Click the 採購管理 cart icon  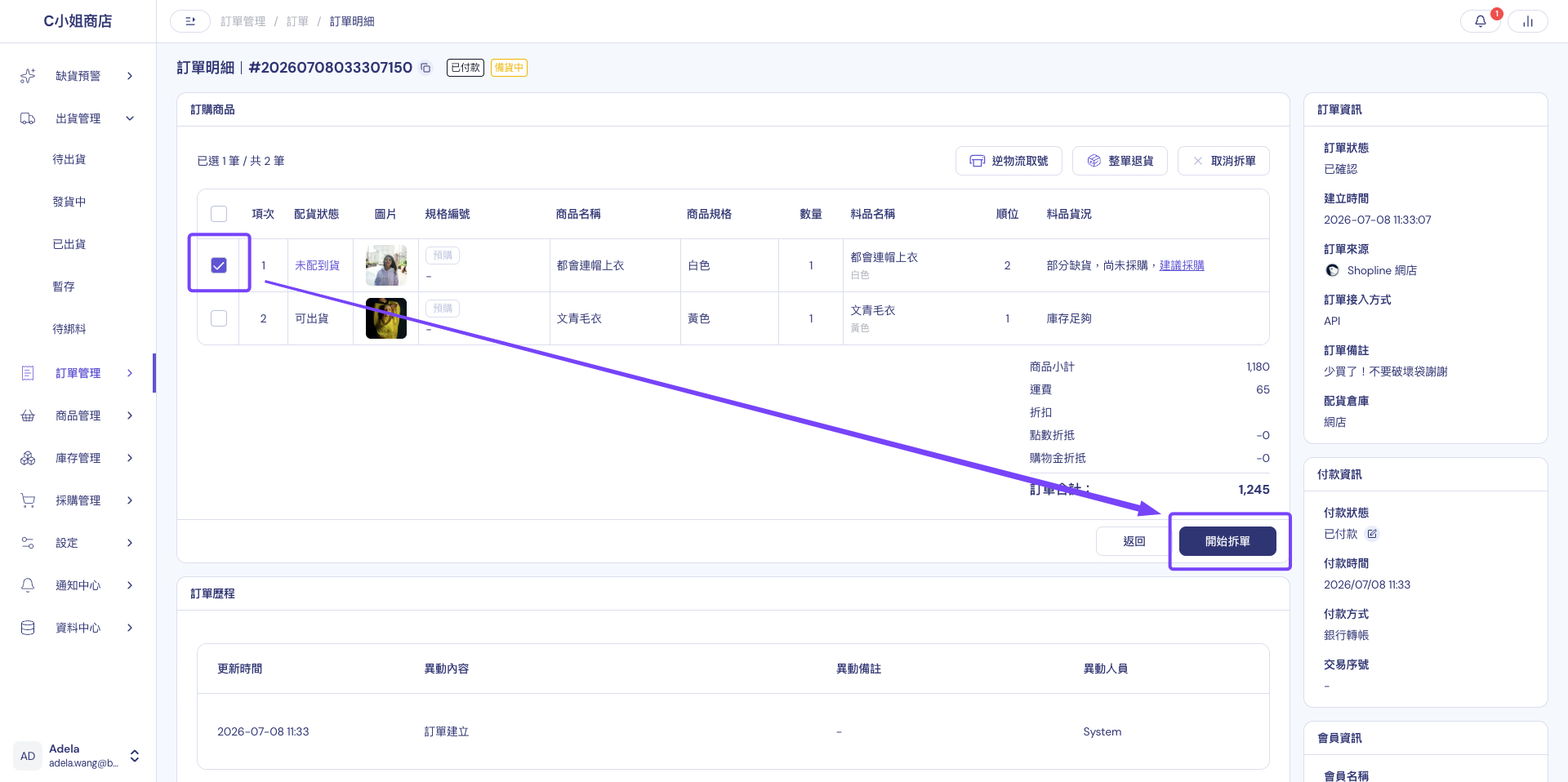tap(28, 500)
